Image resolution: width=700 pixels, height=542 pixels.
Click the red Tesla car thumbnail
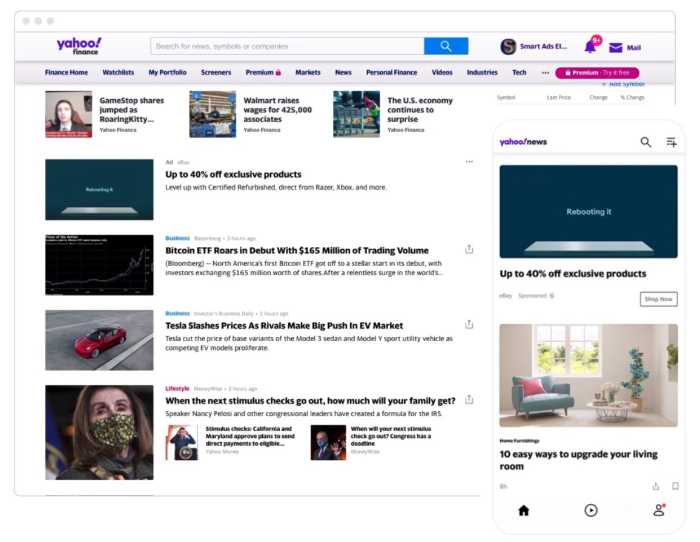tap(99, 340)
